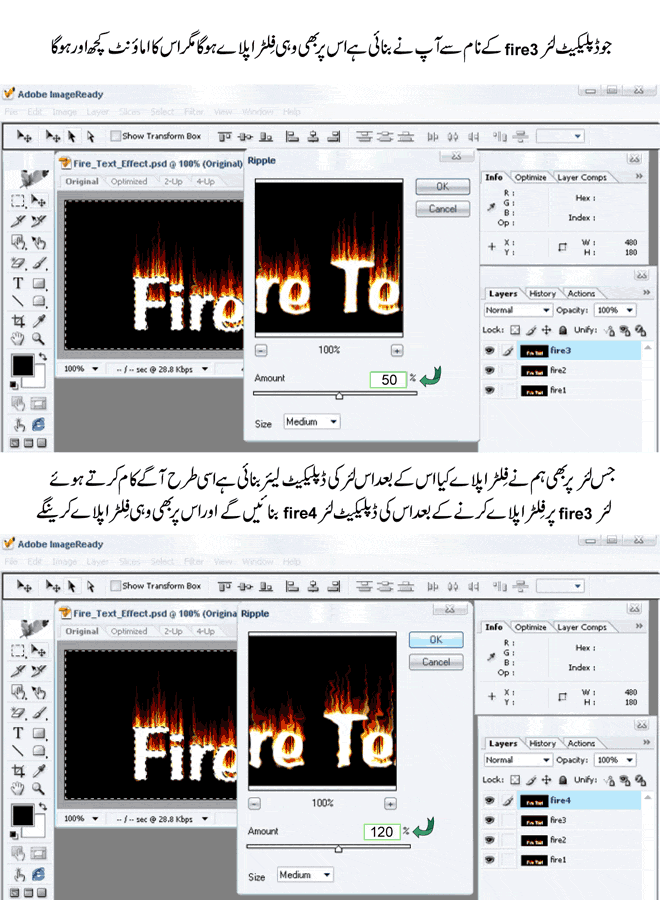Pick the Line tool in upper screenshot
The height and width of the screenshot is (900, 660).
point(18,301)
